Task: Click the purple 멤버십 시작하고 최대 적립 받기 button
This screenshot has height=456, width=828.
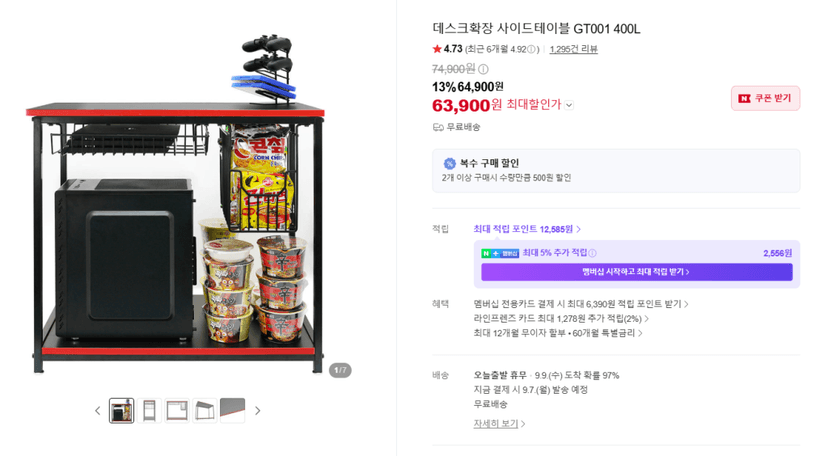Action: point(636,272)
